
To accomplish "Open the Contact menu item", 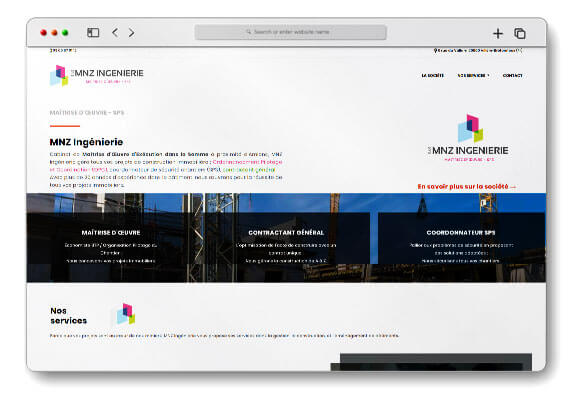I will point(512,75).
